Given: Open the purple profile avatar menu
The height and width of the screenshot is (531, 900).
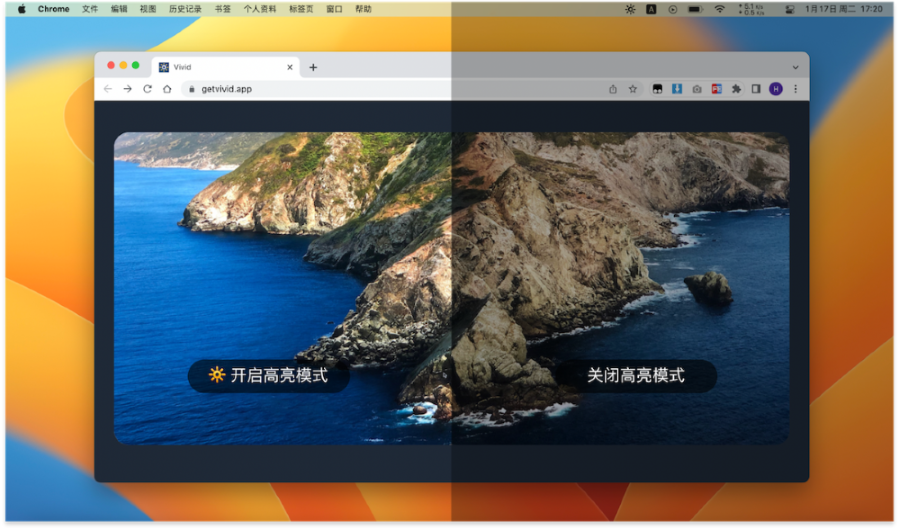Looking at the screenshot, I should pyautogui.click(x=776, y=89).
